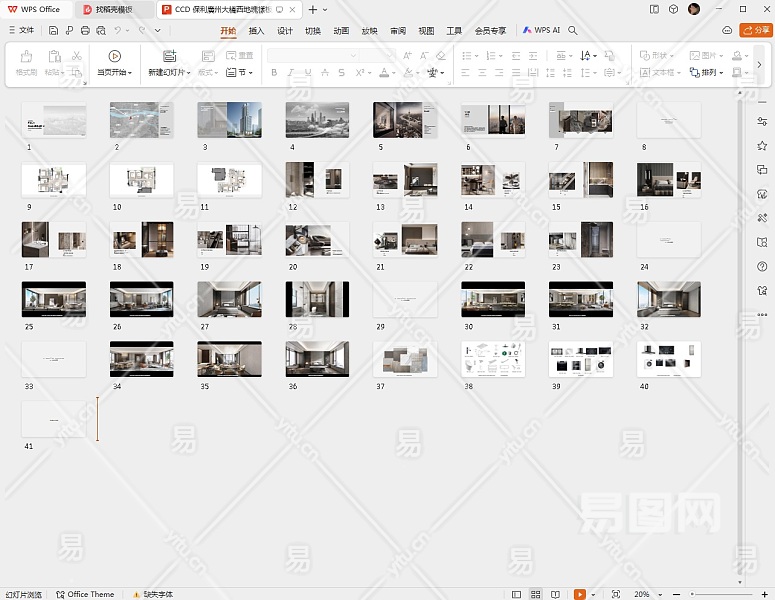This screenshot has width=775, height=600.
Task: Select slide thumbnail number 37
Action: [x=405, y=359]
